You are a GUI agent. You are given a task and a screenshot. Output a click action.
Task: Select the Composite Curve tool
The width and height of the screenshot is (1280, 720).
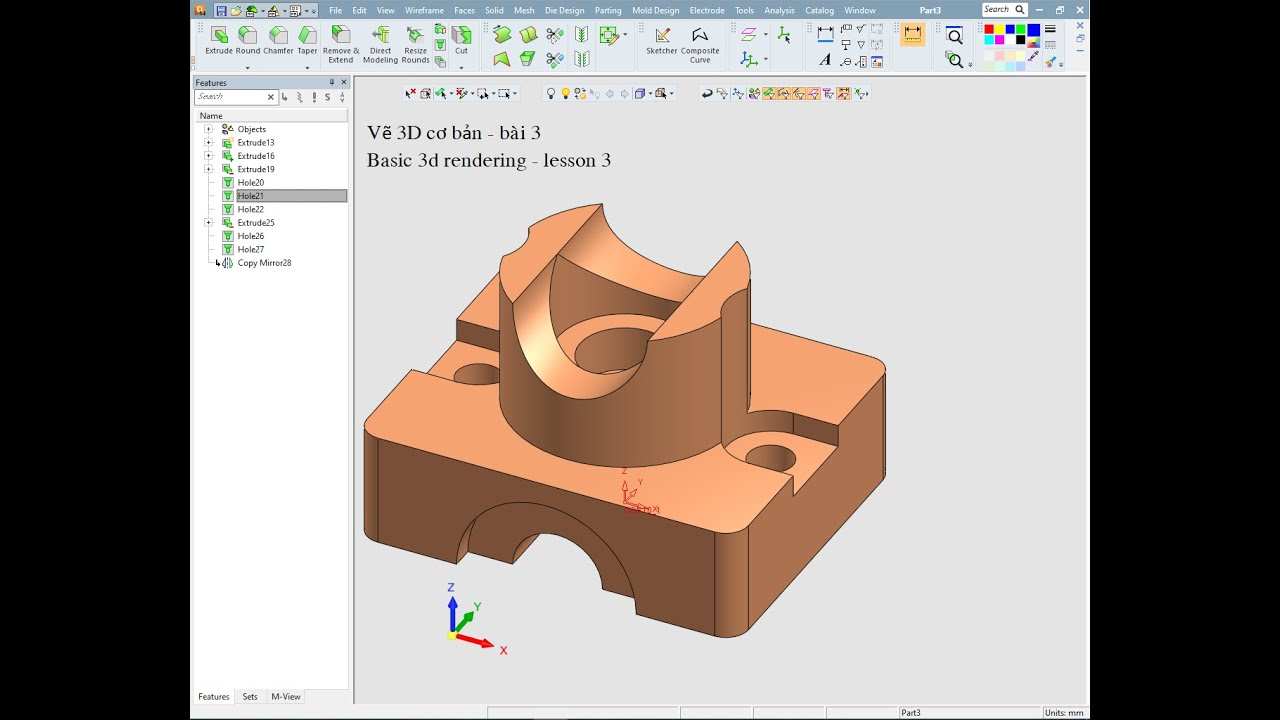click(x=700, y=44)
